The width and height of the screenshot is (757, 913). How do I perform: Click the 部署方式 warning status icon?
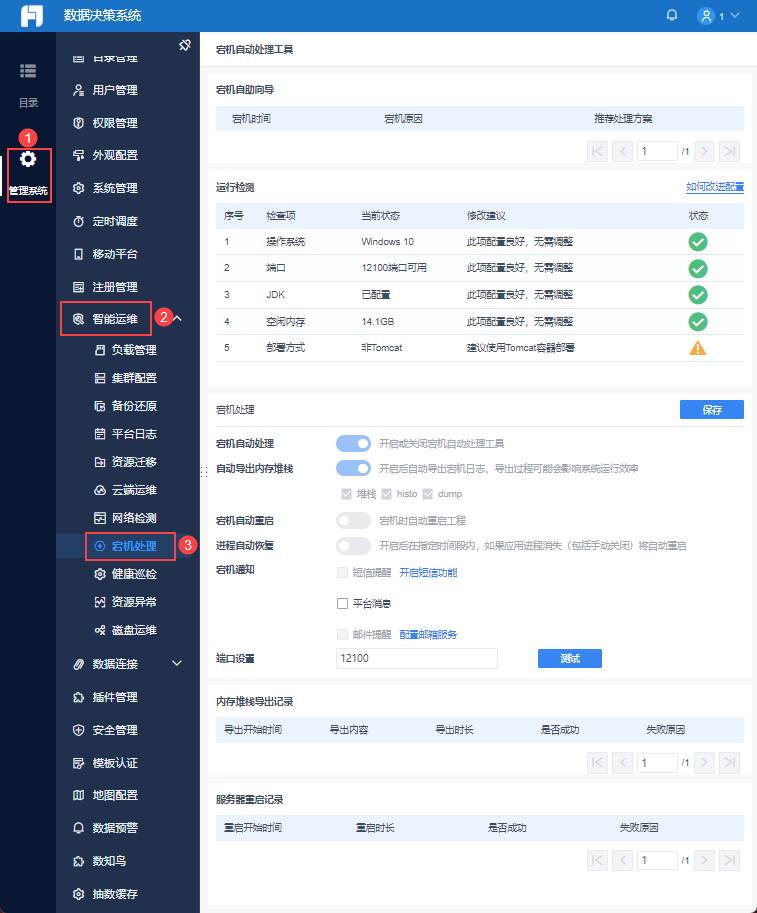[x=698, y=348]
